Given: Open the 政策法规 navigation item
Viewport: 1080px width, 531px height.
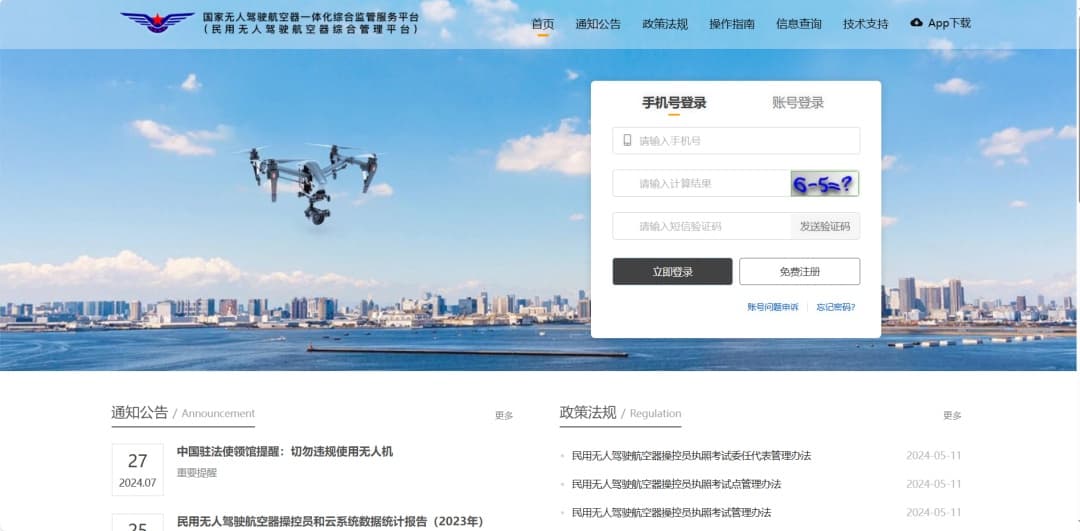Looking at the screenshot, I should tap(665, 24).
